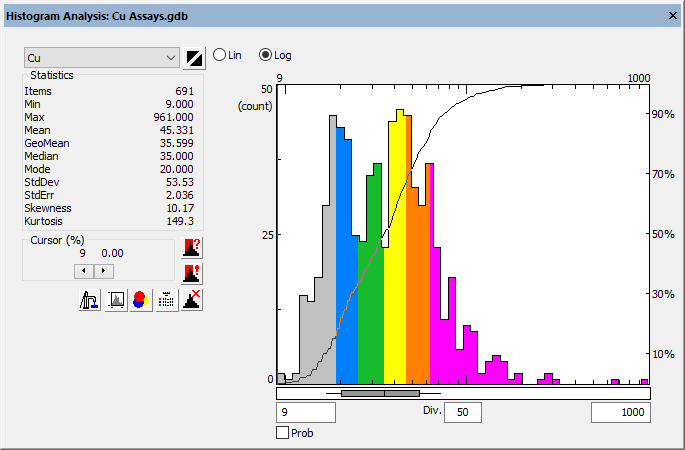Click the (count) axis label
Image resolution: width=685 pixels, height=450 pixels.
[x=255, y=106]
